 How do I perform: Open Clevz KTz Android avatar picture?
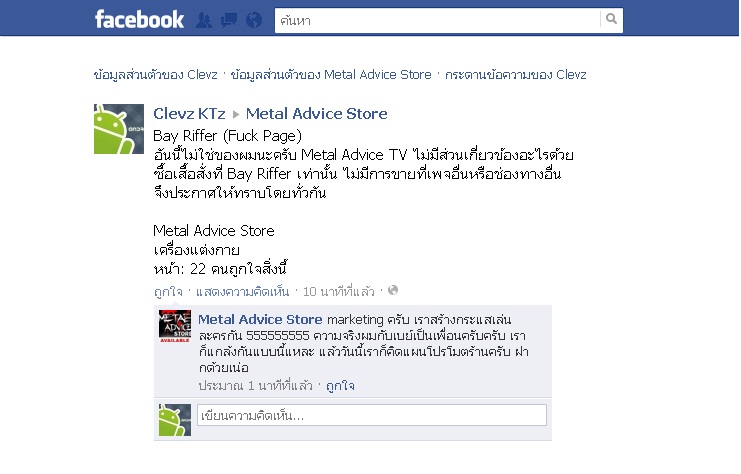pos(119,129)
